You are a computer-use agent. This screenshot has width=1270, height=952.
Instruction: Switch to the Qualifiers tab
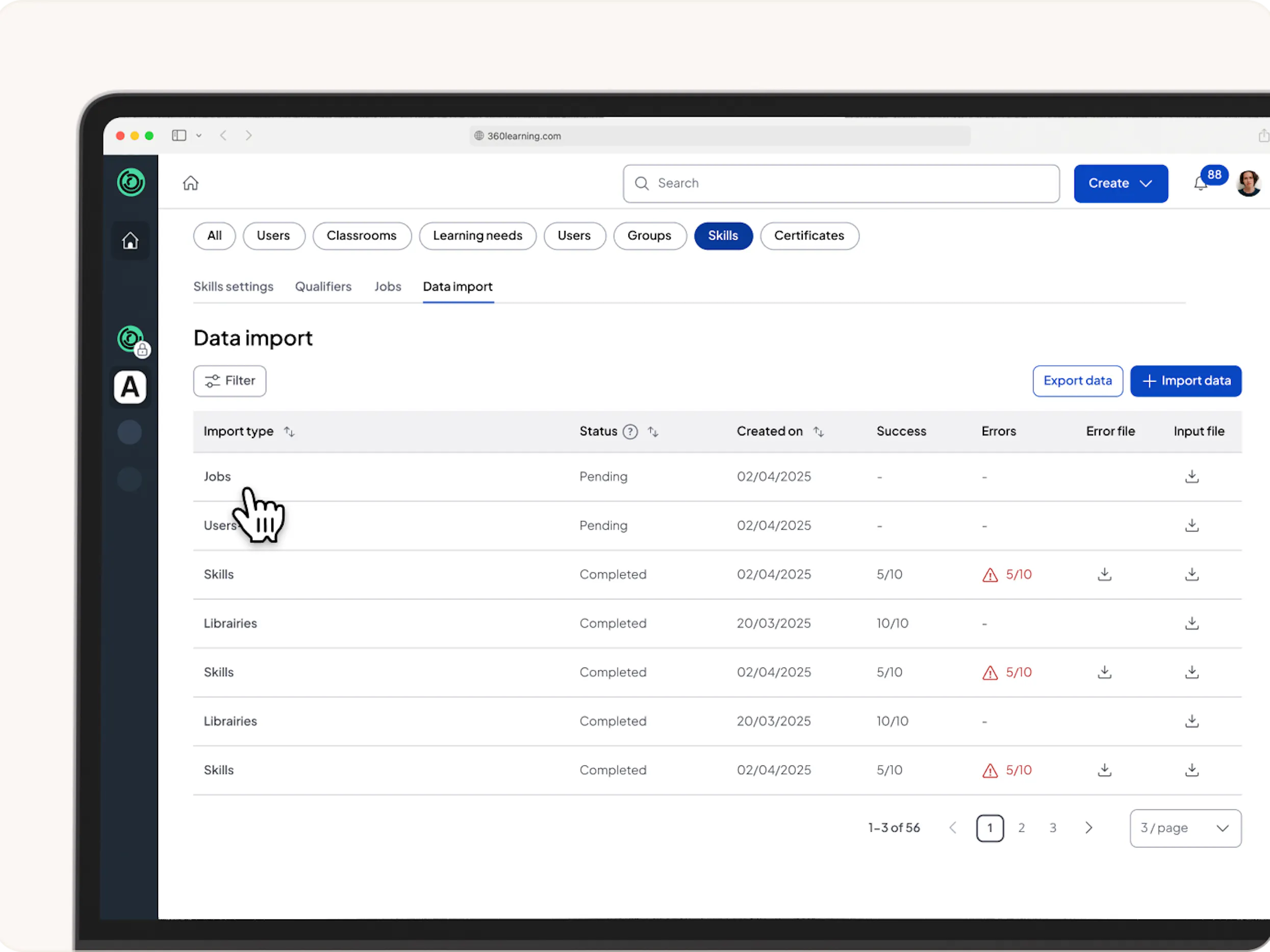pyautogui.click(x=323, y=287)
